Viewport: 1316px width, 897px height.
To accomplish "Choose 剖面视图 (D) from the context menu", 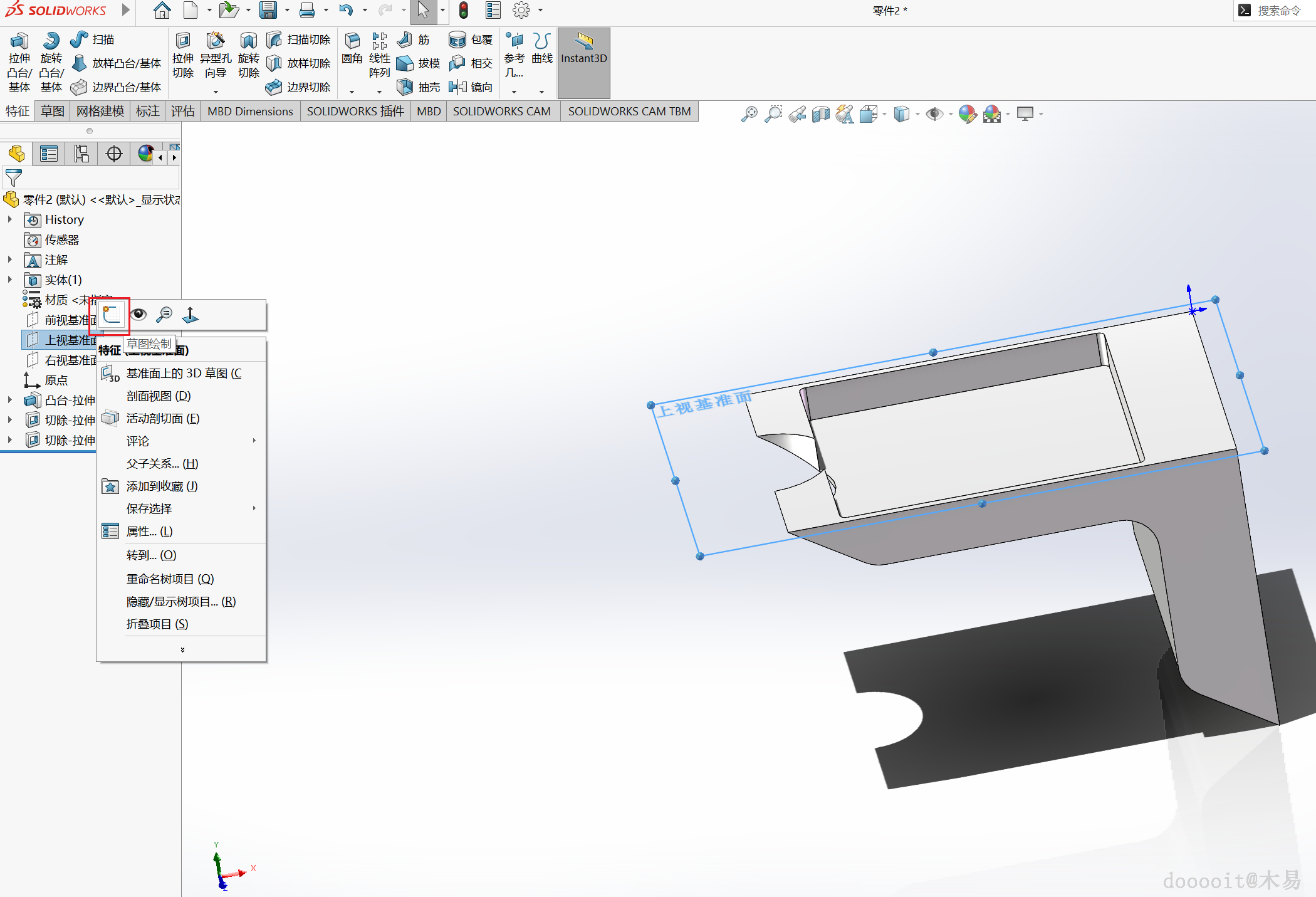I will [159, 396].
